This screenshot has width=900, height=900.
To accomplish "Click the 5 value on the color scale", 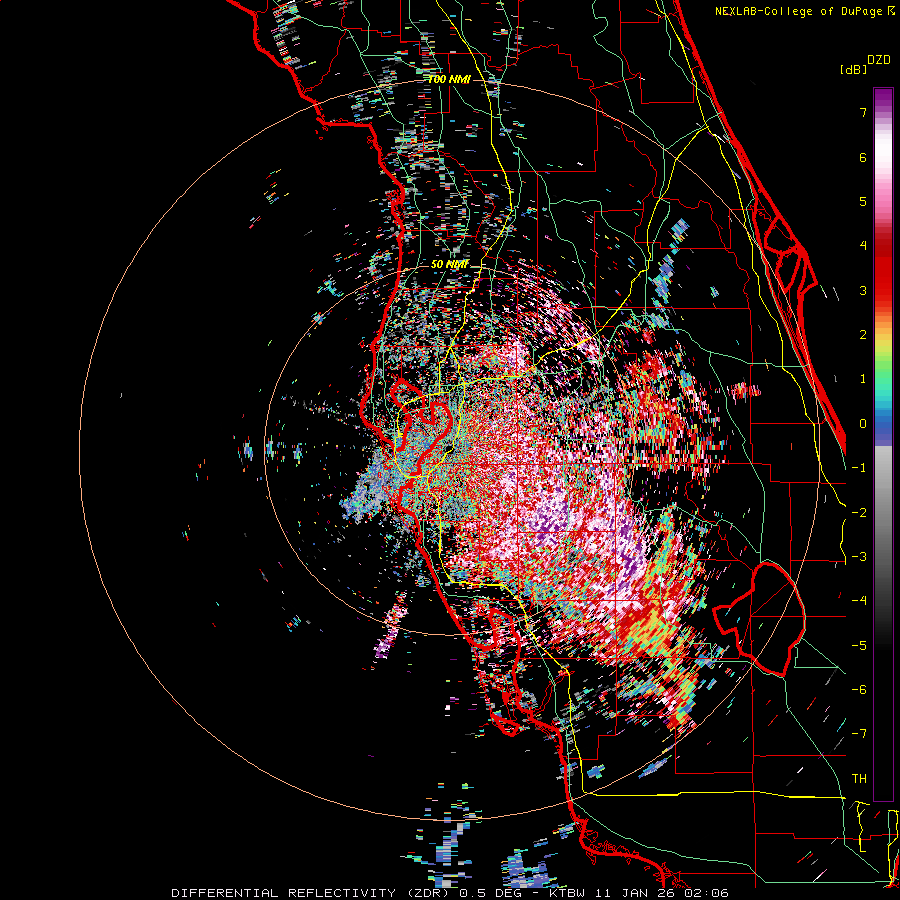I will [863, 201].
